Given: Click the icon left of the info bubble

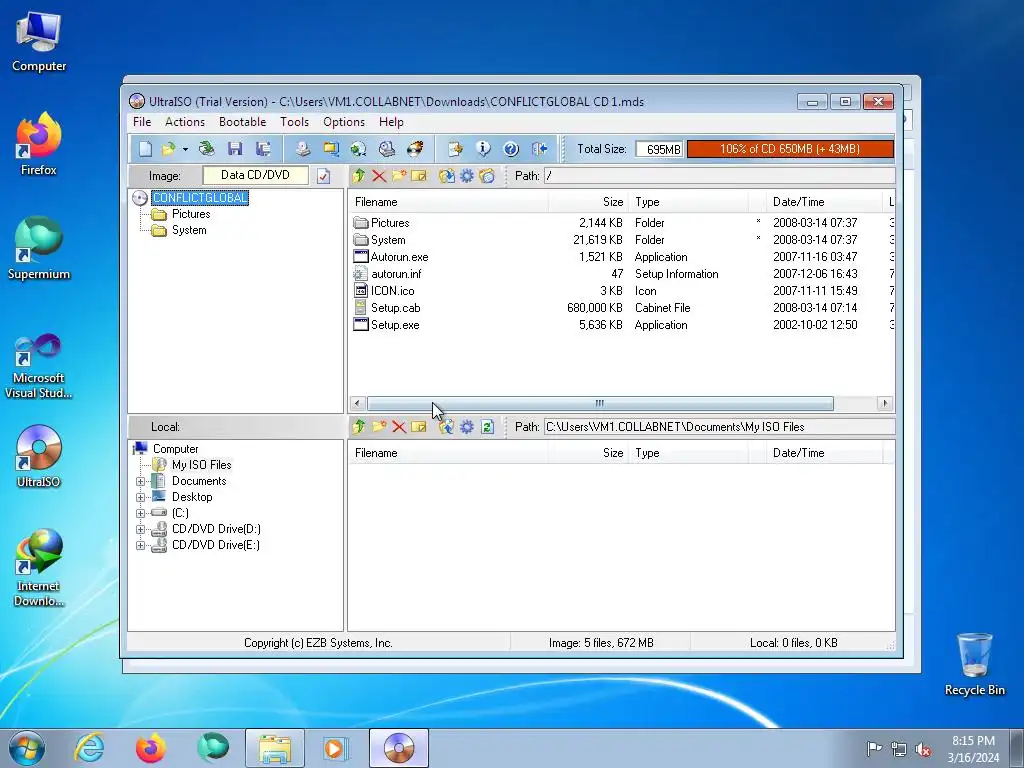Looking at the screenshot, I should (455, 149).
